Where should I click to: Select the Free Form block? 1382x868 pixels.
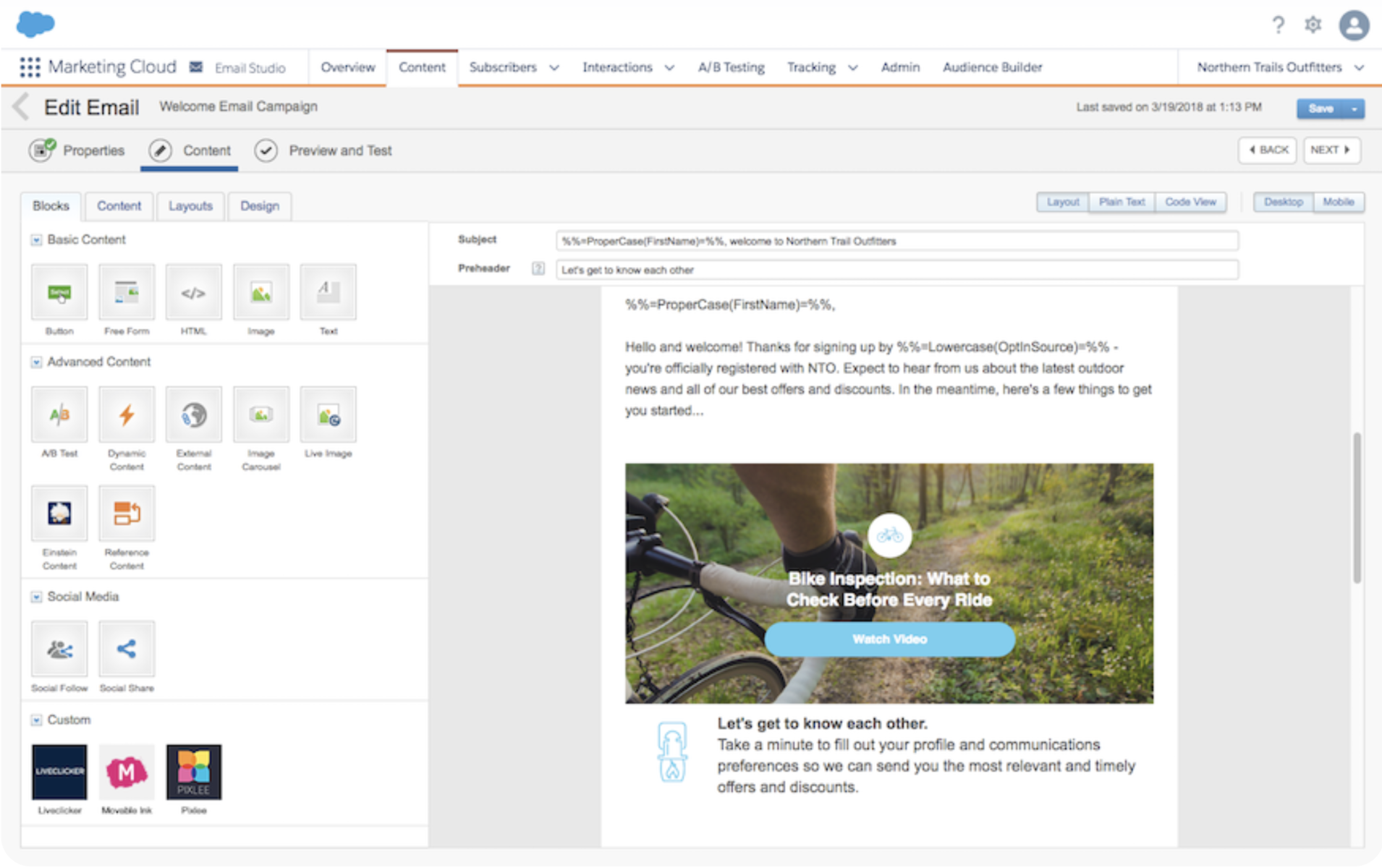126,292
